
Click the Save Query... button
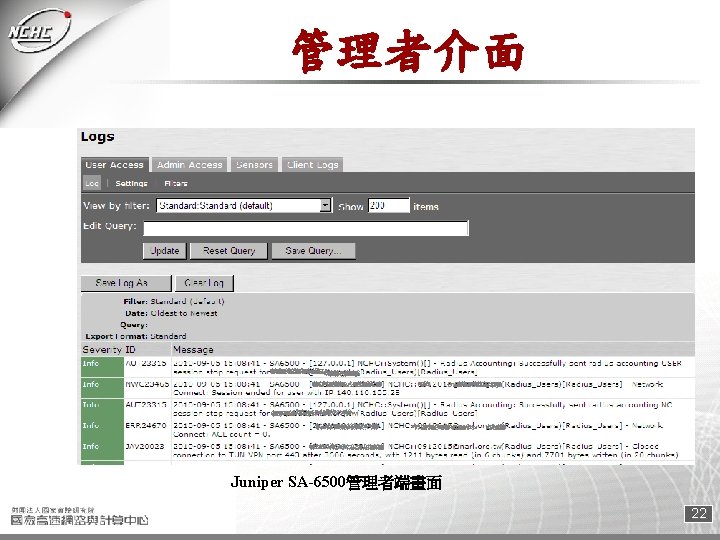[314, 251]
